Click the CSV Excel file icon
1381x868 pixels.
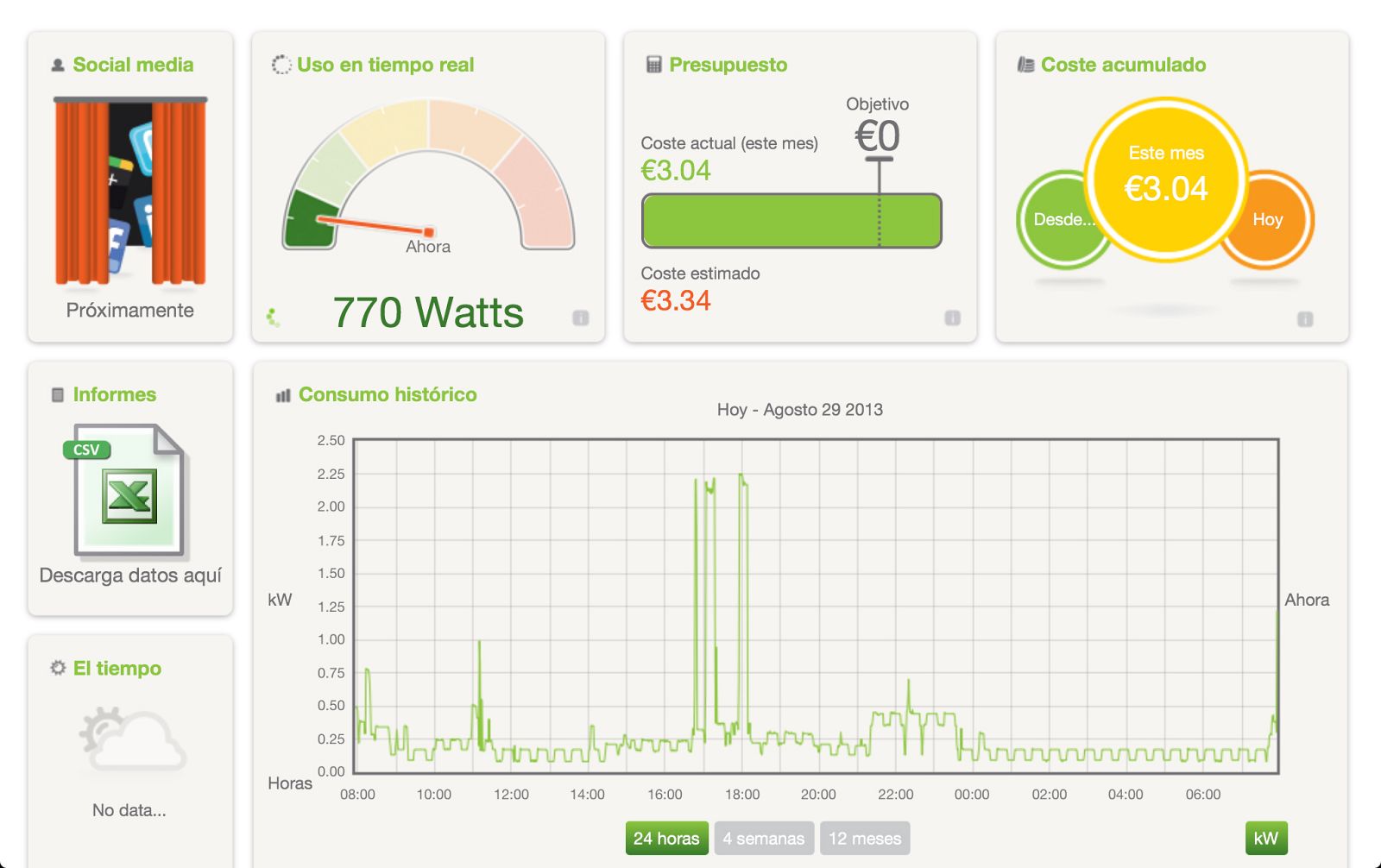[129, 491]
